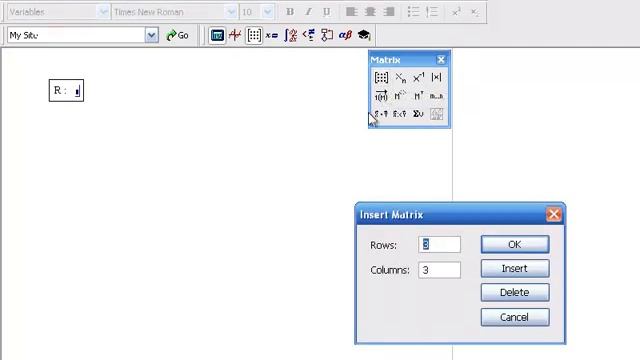
Task: Toggle Bold formatting
Action: (x=290, y=12)
